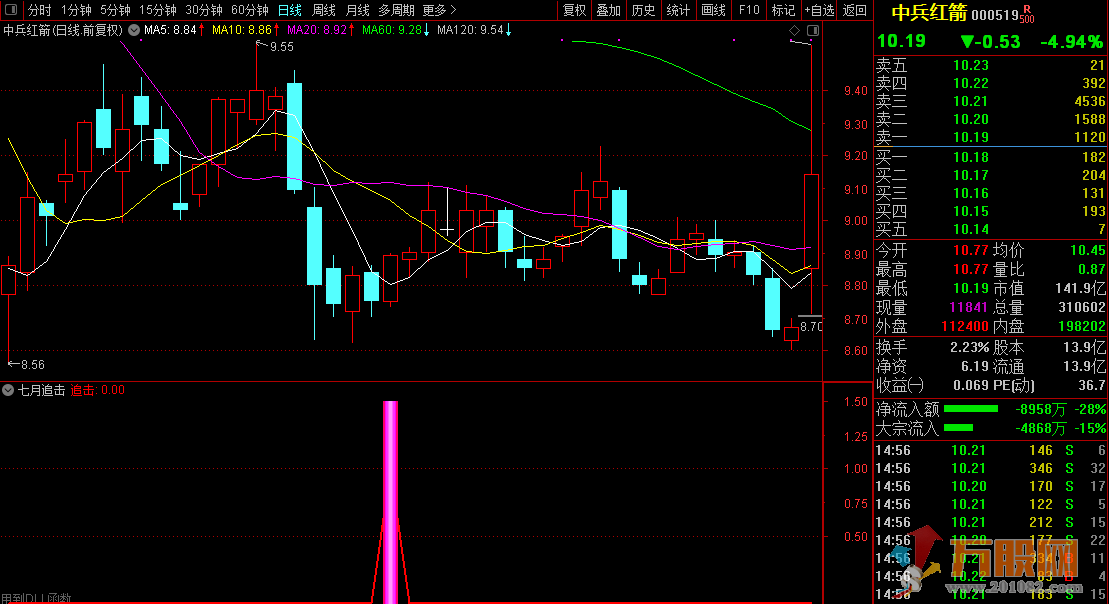This screenshot has width=1109, height=604.
Task: Open the chart indicator settings round arrow
Action: coord(134,30)
